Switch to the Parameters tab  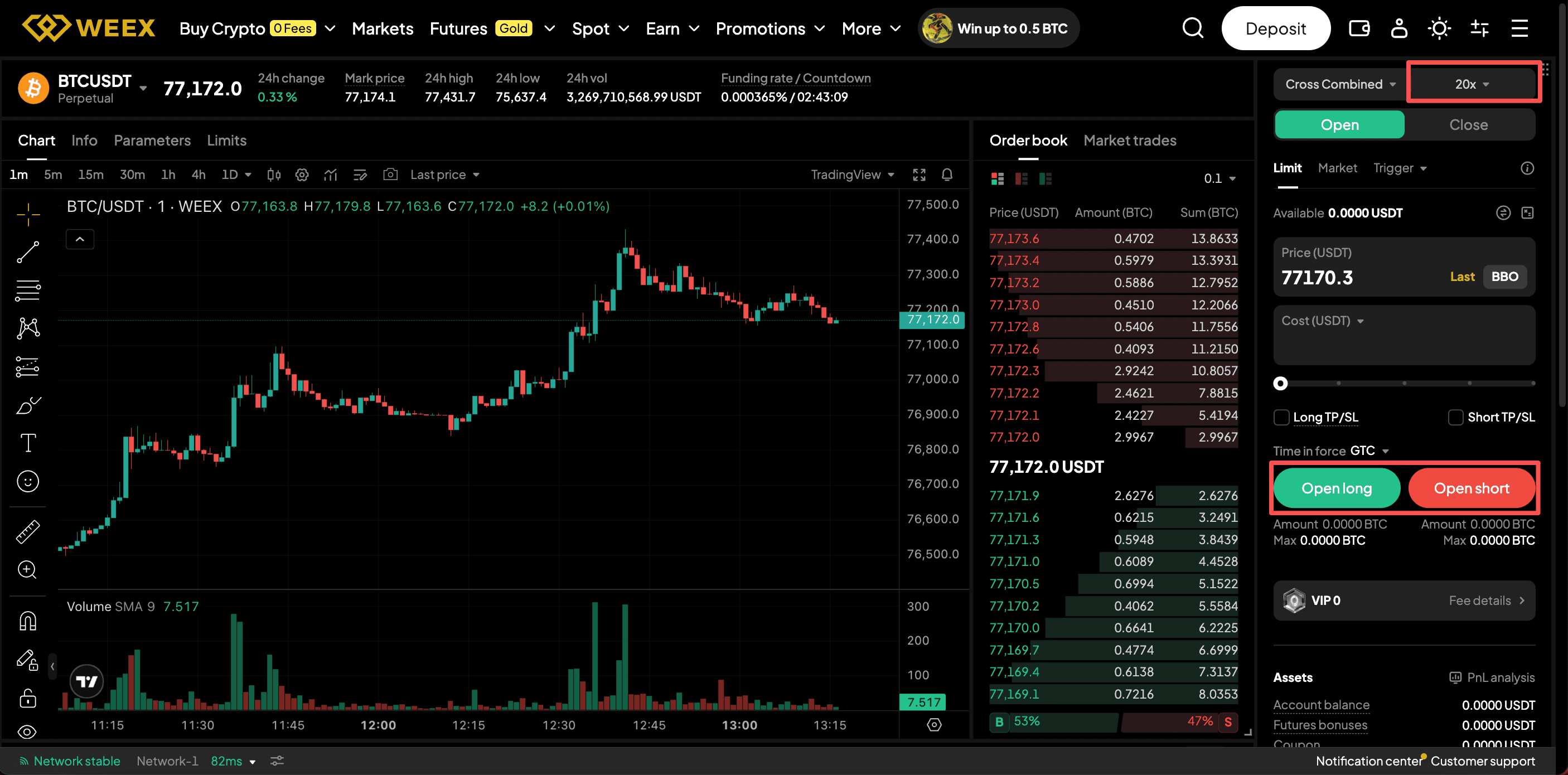point(152,141)
